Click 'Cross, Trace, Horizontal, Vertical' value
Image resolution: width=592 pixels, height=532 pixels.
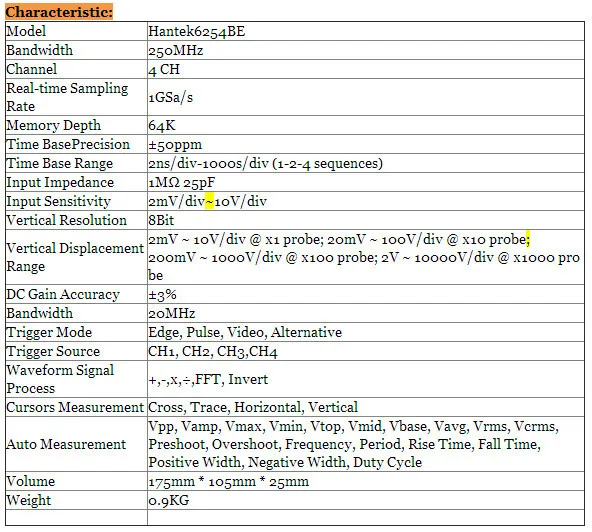(x=253, y=407)
